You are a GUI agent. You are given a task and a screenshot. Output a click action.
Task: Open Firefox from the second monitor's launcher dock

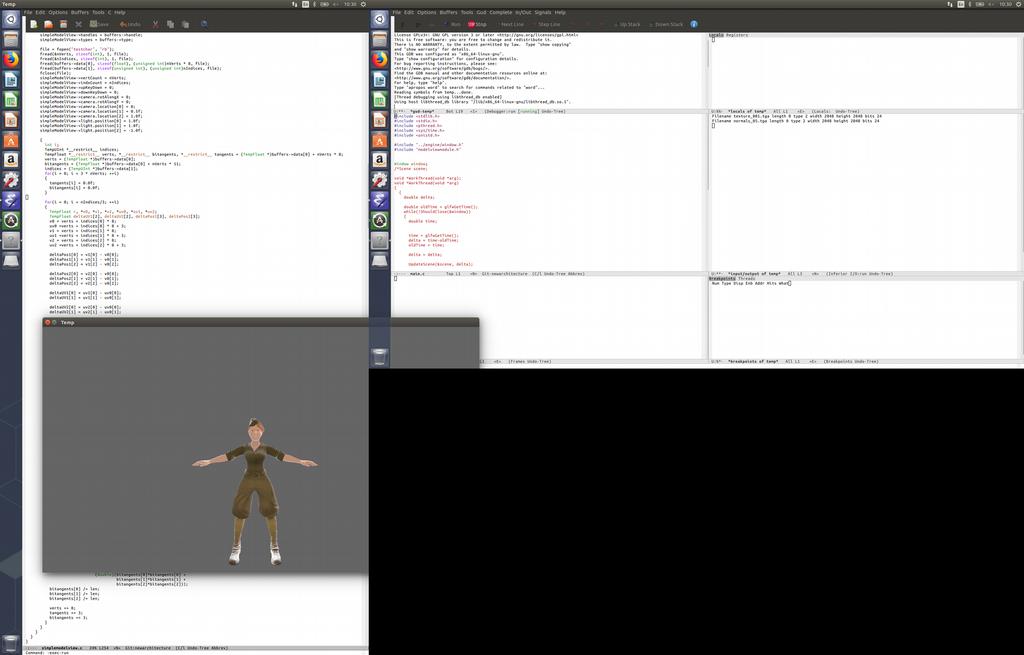pos(380,59)
